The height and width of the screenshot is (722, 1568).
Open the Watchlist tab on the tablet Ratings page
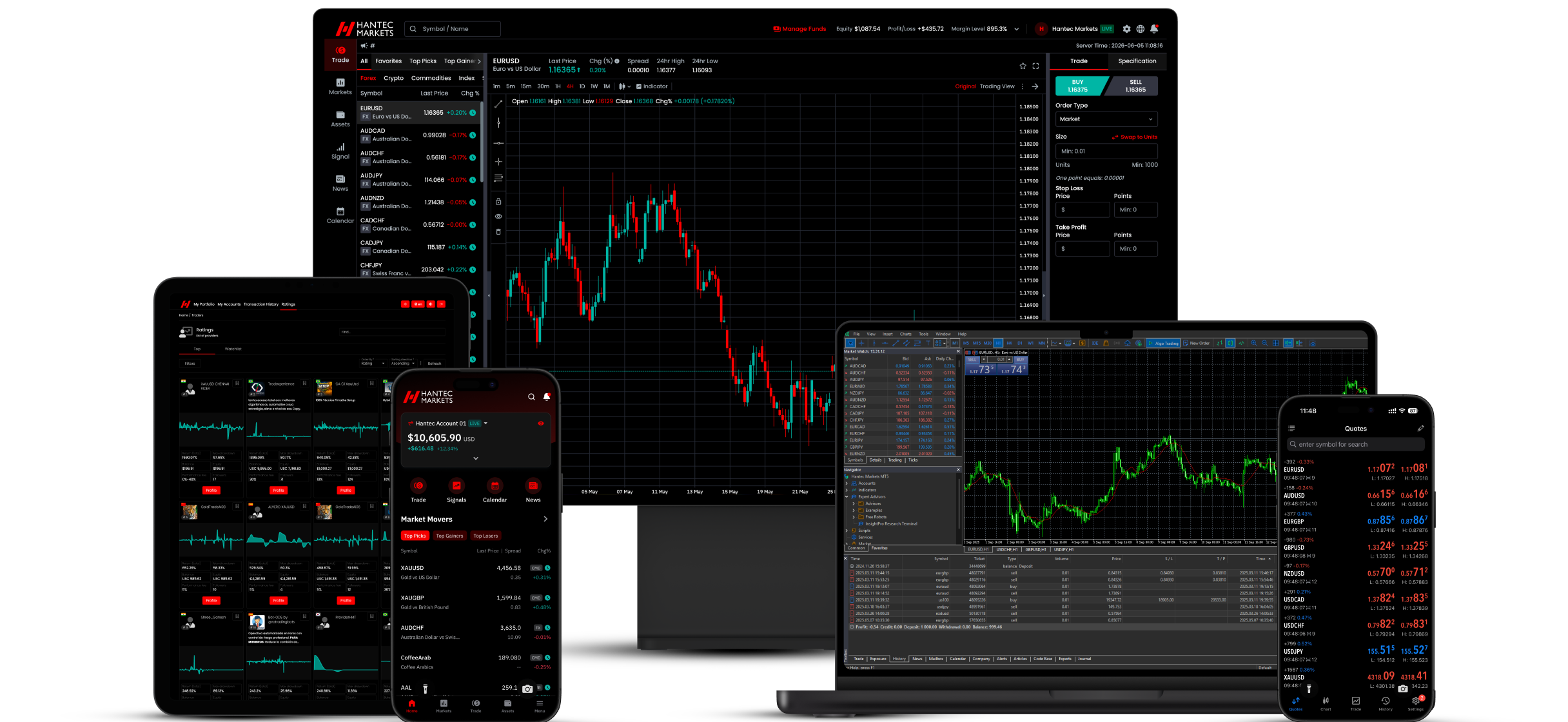[233, 349]
